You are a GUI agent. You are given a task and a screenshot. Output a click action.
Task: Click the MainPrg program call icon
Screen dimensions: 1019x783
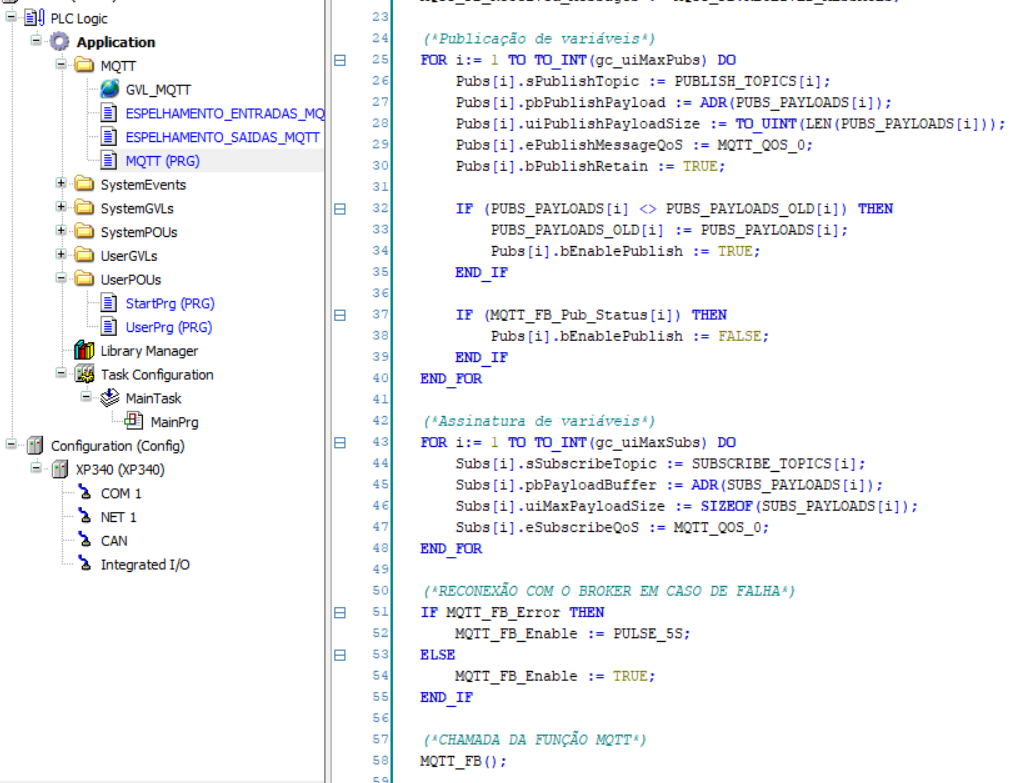[x=134, y=422]
